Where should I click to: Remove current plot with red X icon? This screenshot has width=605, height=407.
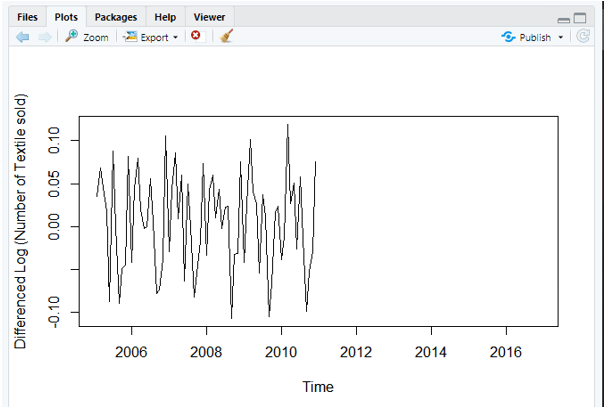coord(196,35)
